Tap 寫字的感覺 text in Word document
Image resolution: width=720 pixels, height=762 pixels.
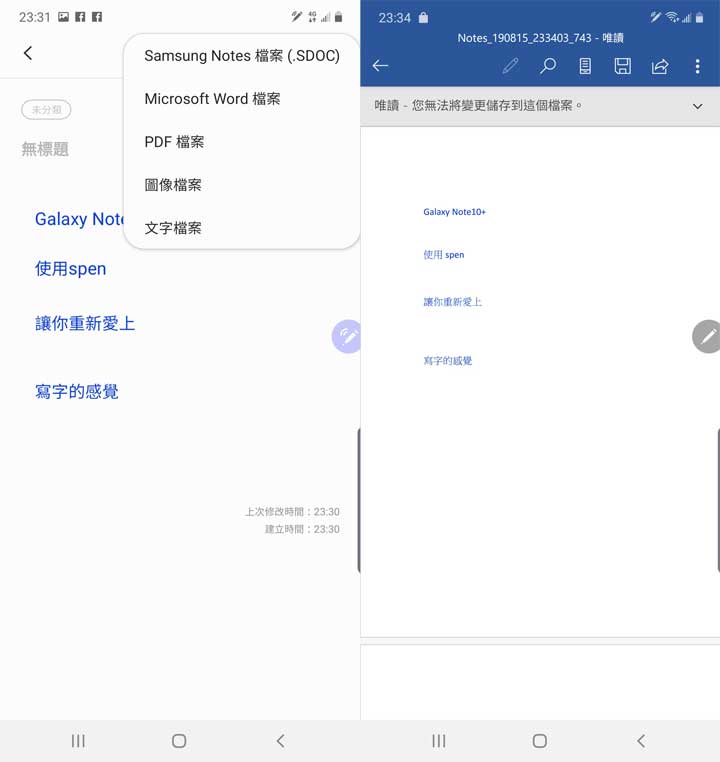(447, 361)
